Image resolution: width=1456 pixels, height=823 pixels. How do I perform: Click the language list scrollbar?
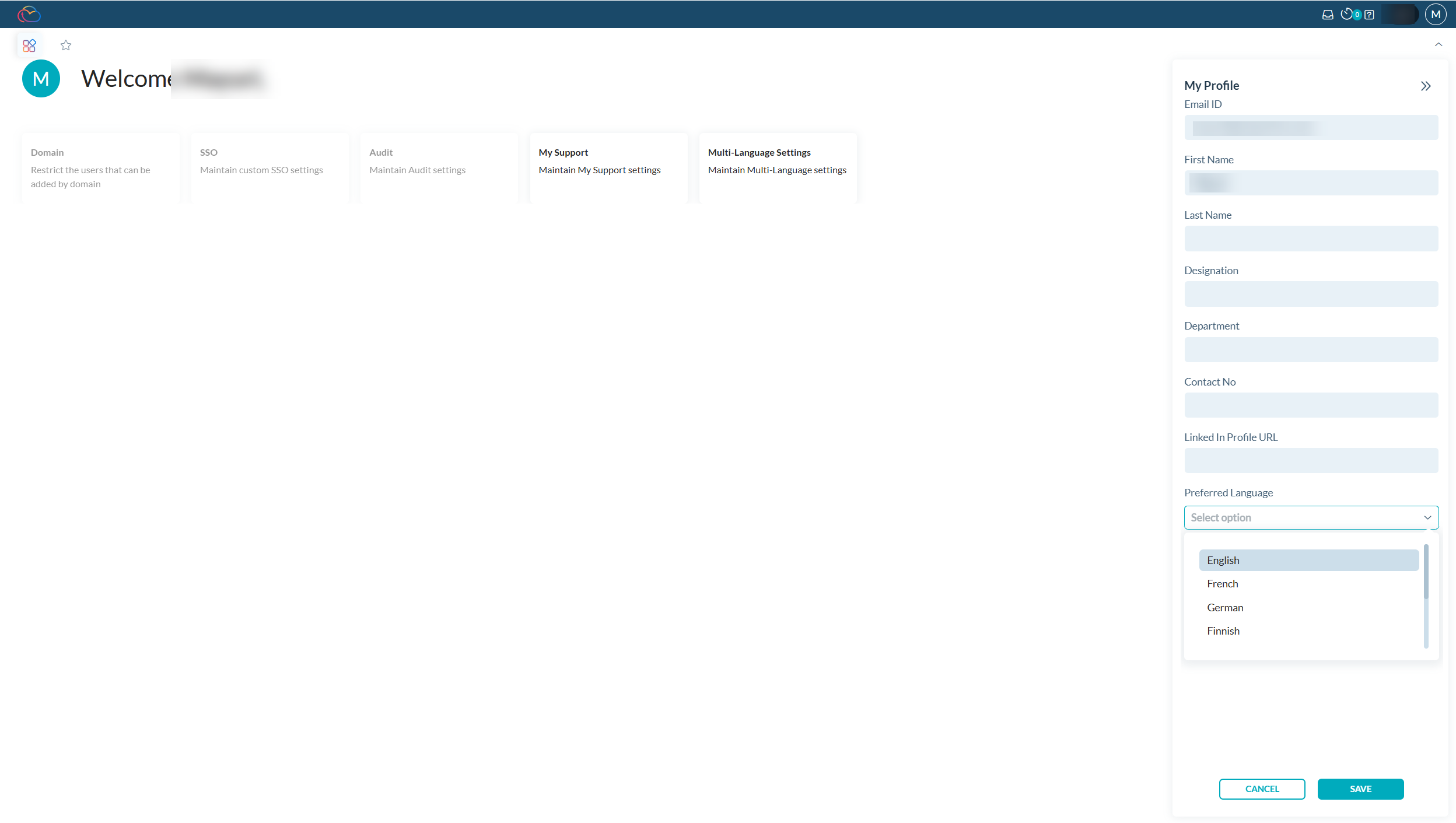[x=1426, y=572]
